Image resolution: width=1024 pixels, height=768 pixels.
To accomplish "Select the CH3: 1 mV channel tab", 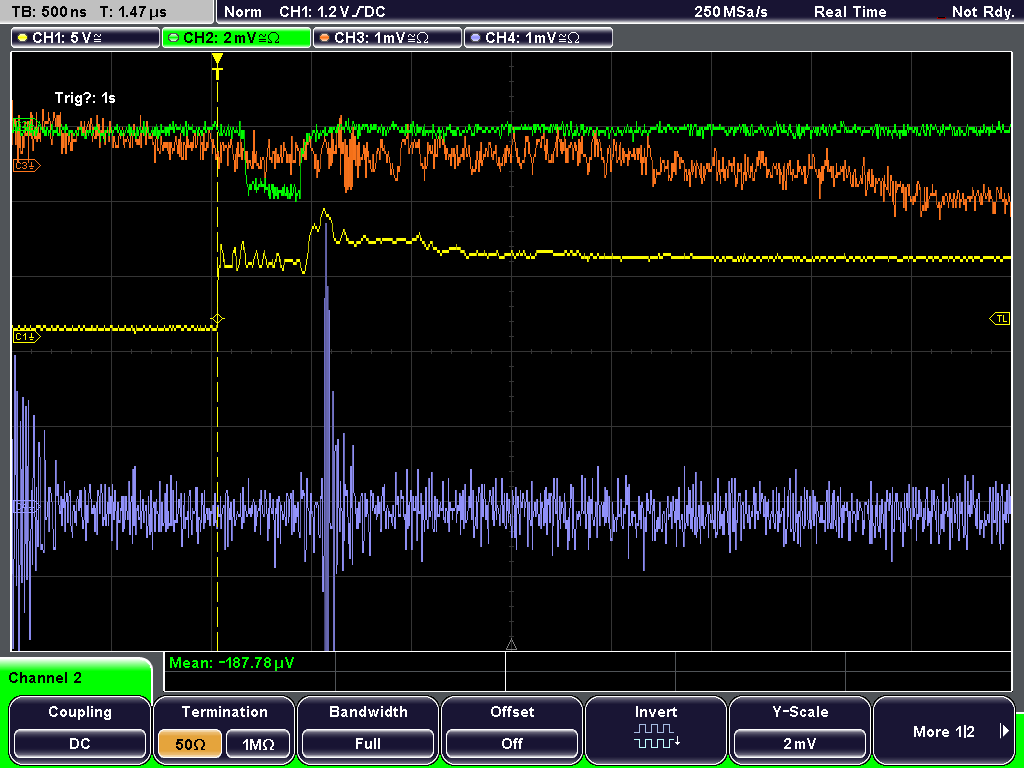I will (387, 38).
